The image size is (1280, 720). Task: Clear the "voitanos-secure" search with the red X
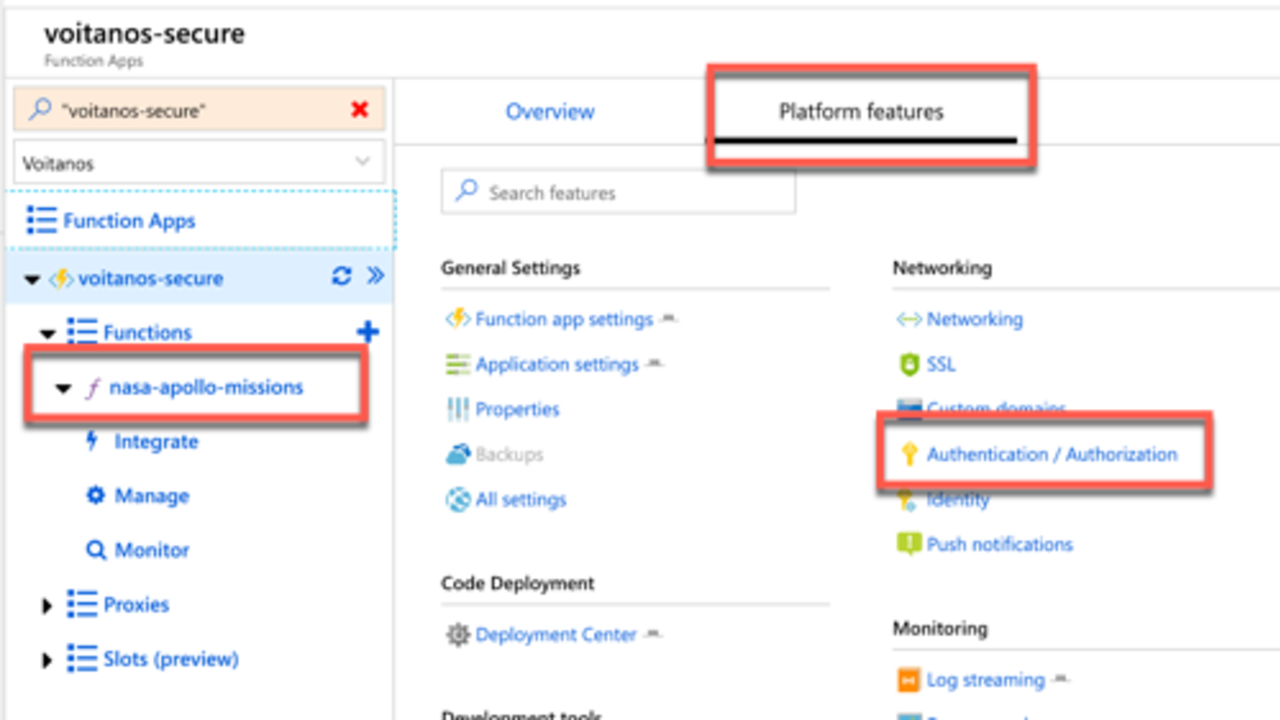coord(360,110)
